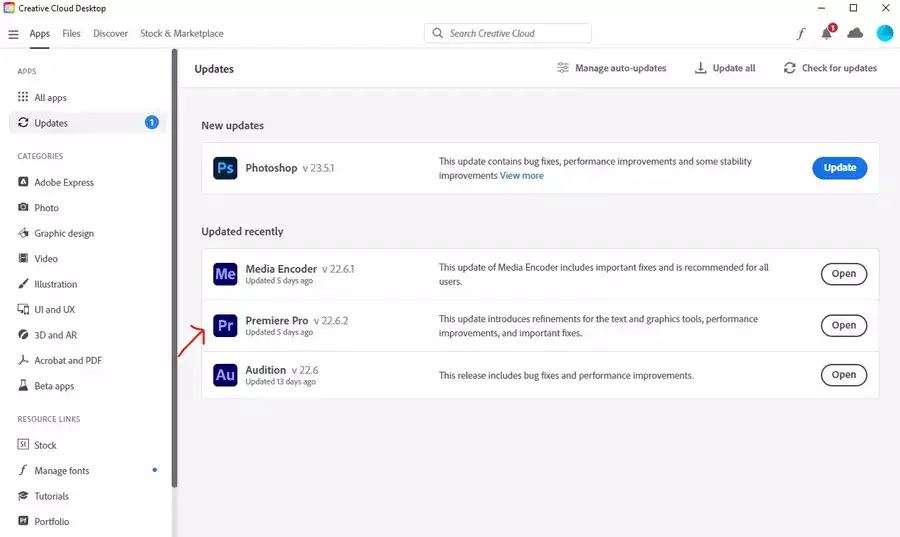
Task: Click the Graphic design pen icon
Action: (x=23, y=233)
